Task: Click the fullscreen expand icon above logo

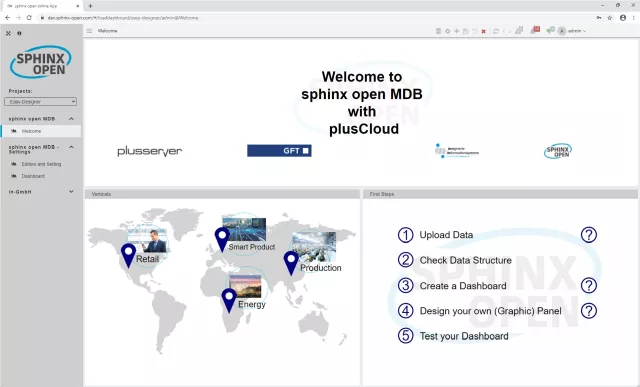Action: (x=8, y=33)
